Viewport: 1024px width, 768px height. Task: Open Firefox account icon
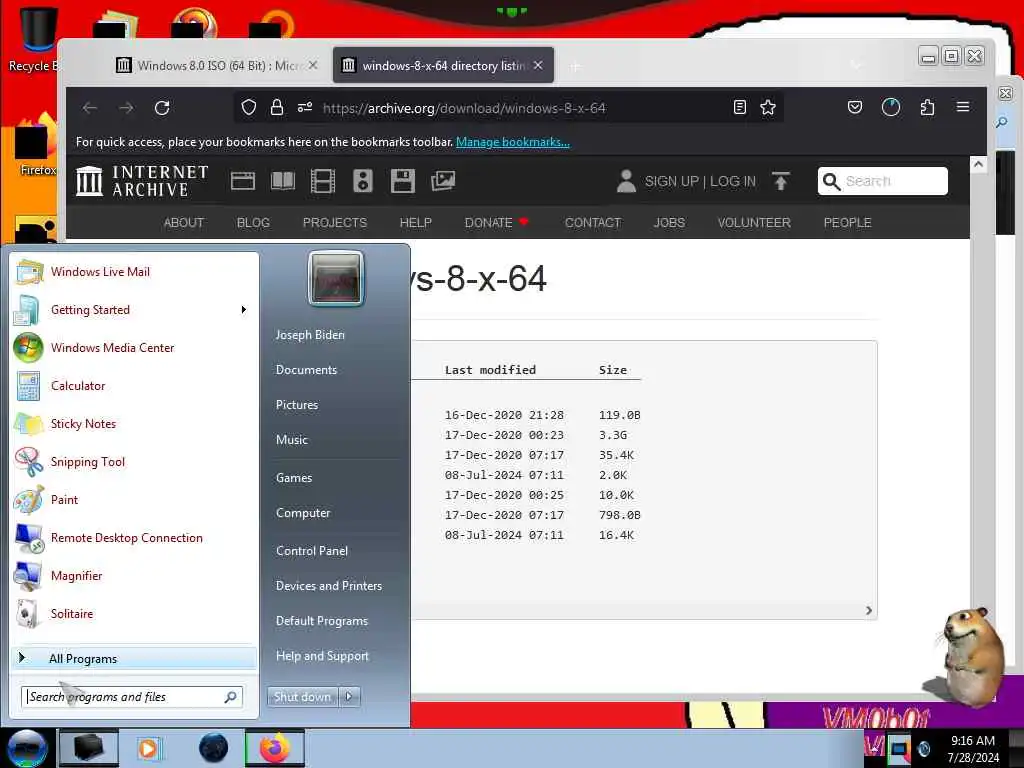click(891, 107)
